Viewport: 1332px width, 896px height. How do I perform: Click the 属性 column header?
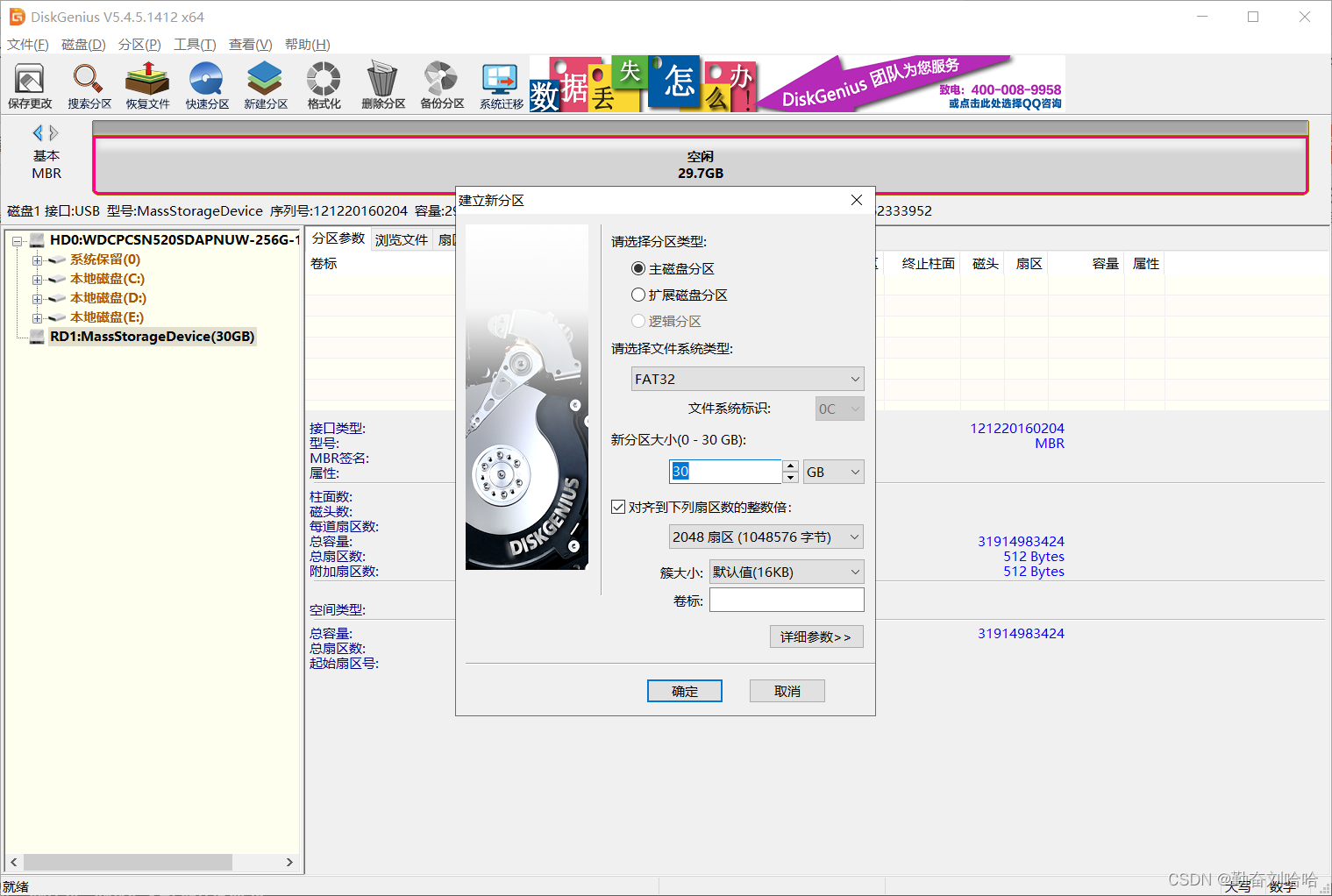pos(1145,263)
